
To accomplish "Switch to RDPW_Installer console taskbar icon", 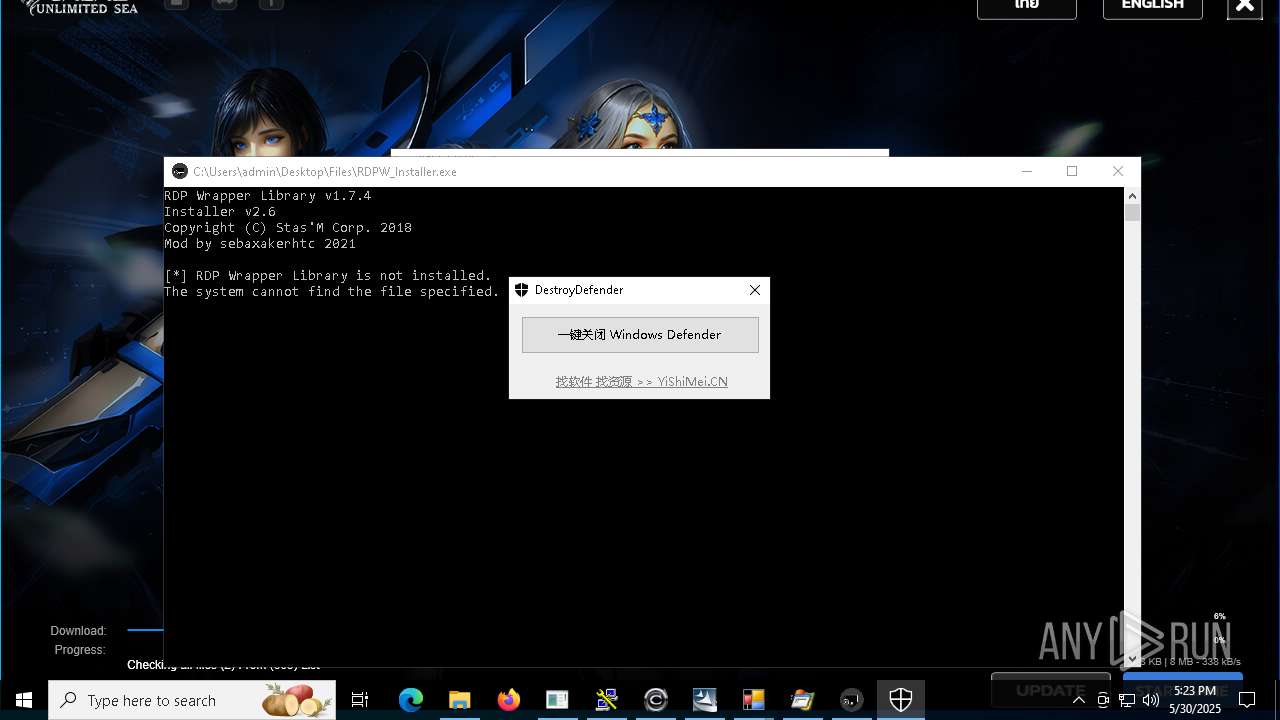I will [851, 700].
